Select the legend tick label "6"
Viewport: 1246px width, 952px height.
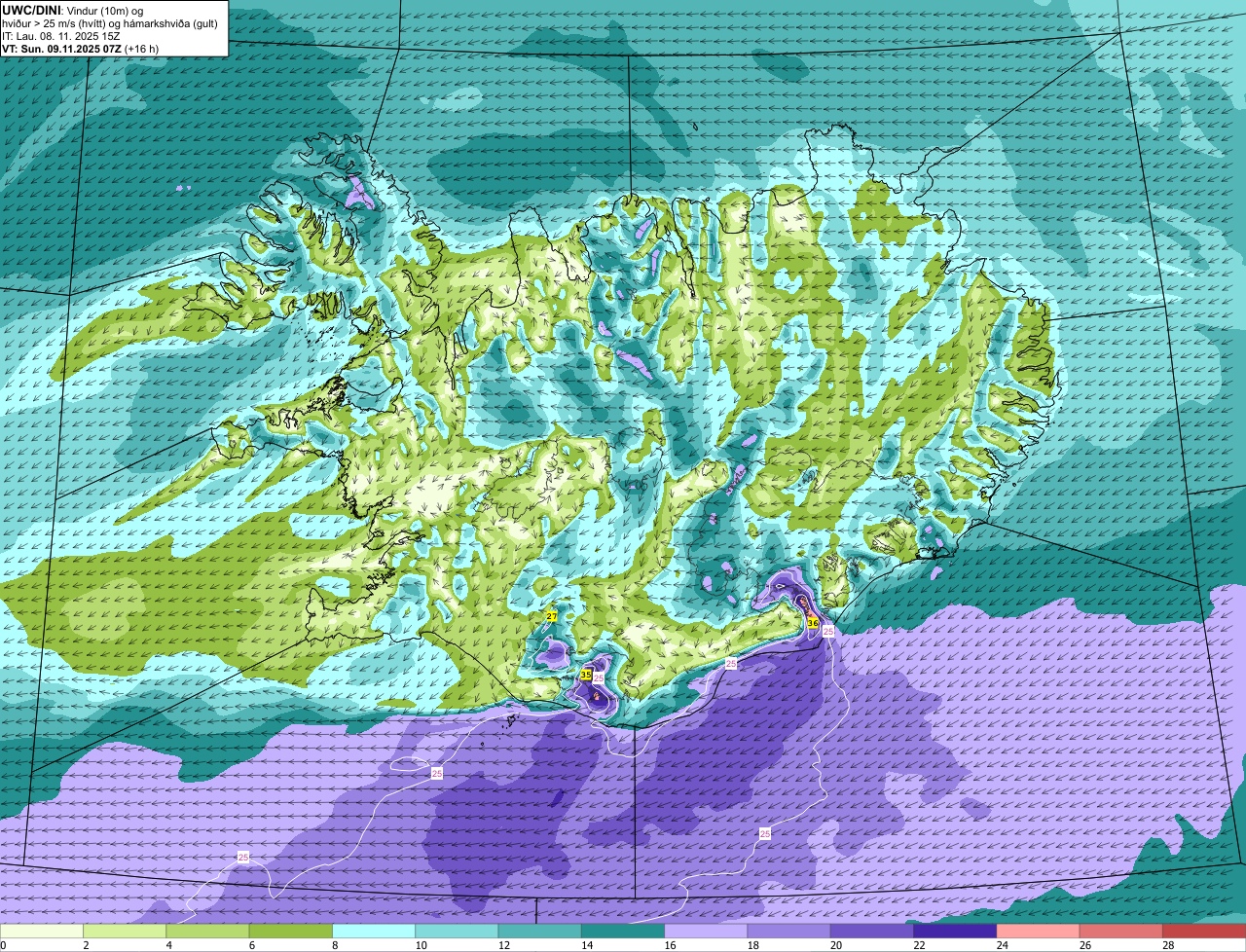[251, 945]
